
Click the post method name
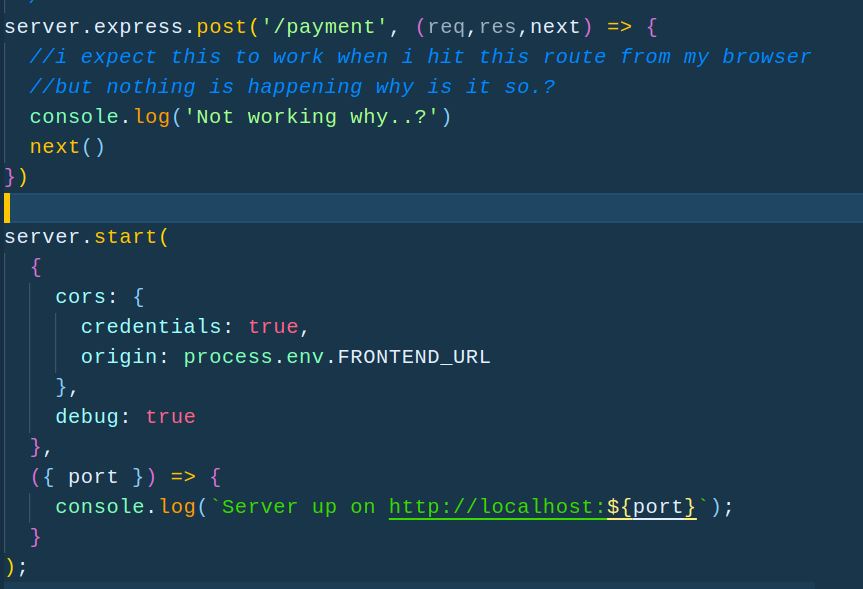click(x=222, y=27)
